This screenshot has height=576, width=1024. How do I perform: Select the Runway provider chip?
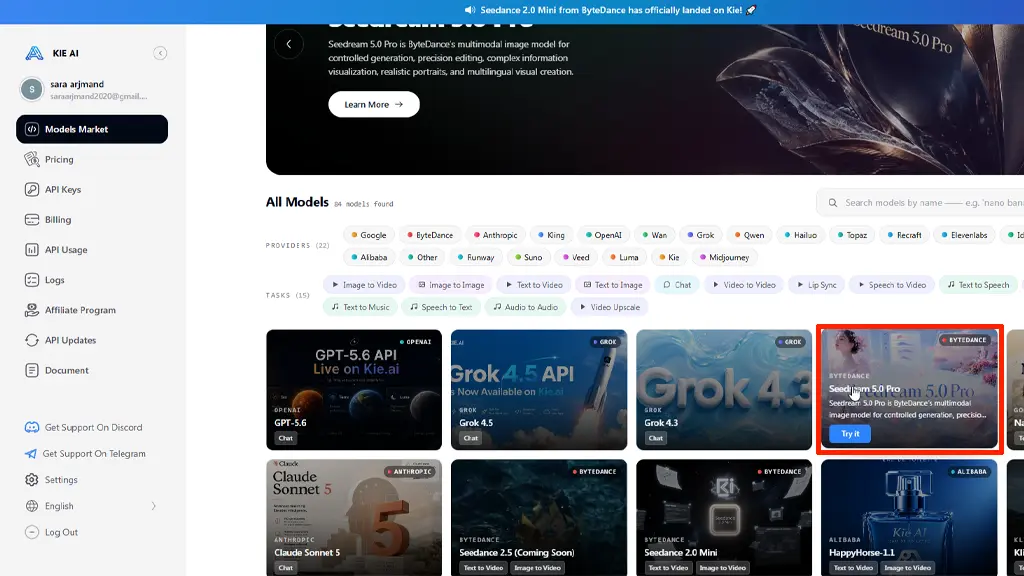click(x=476, y=257)
